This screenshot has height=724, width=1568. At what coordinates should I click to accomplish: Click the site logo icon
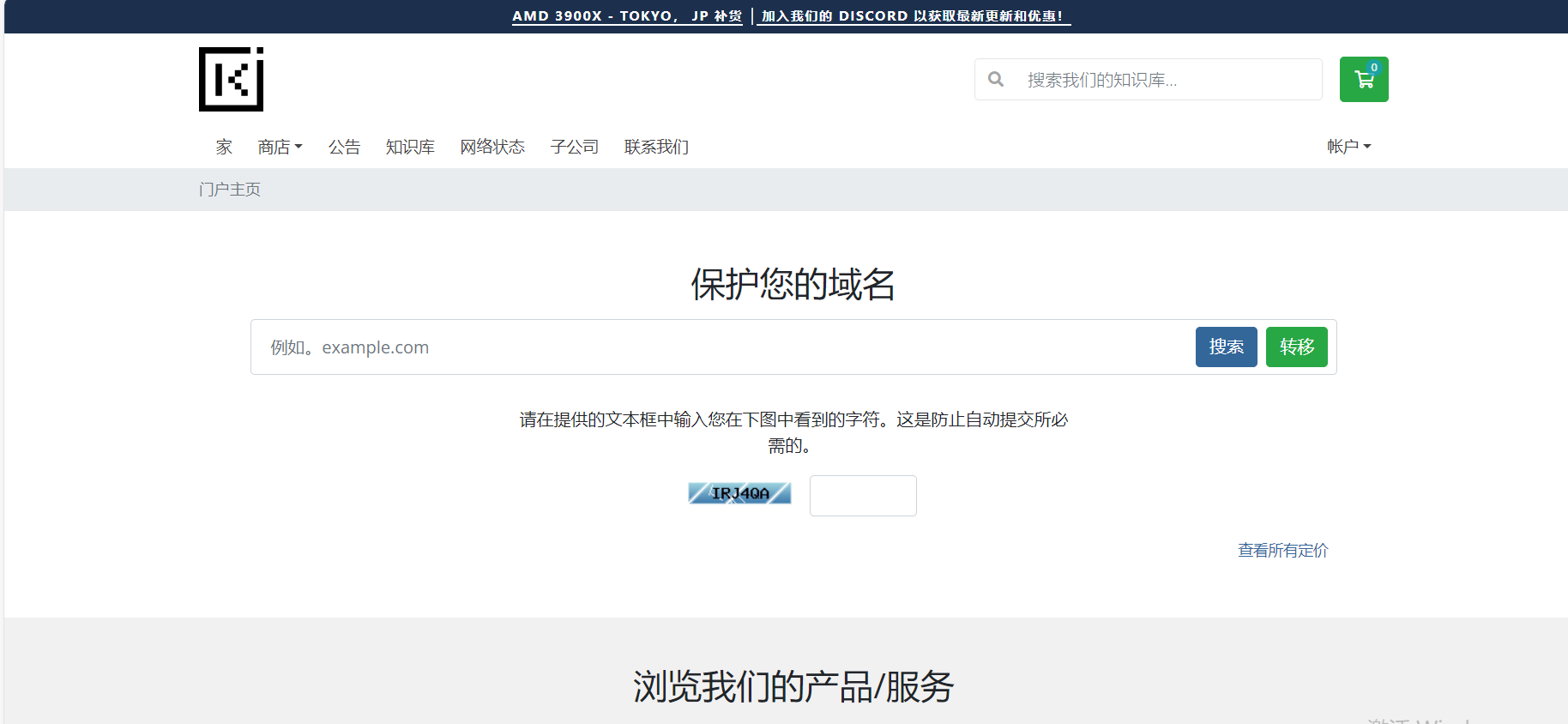pos(231,79)
